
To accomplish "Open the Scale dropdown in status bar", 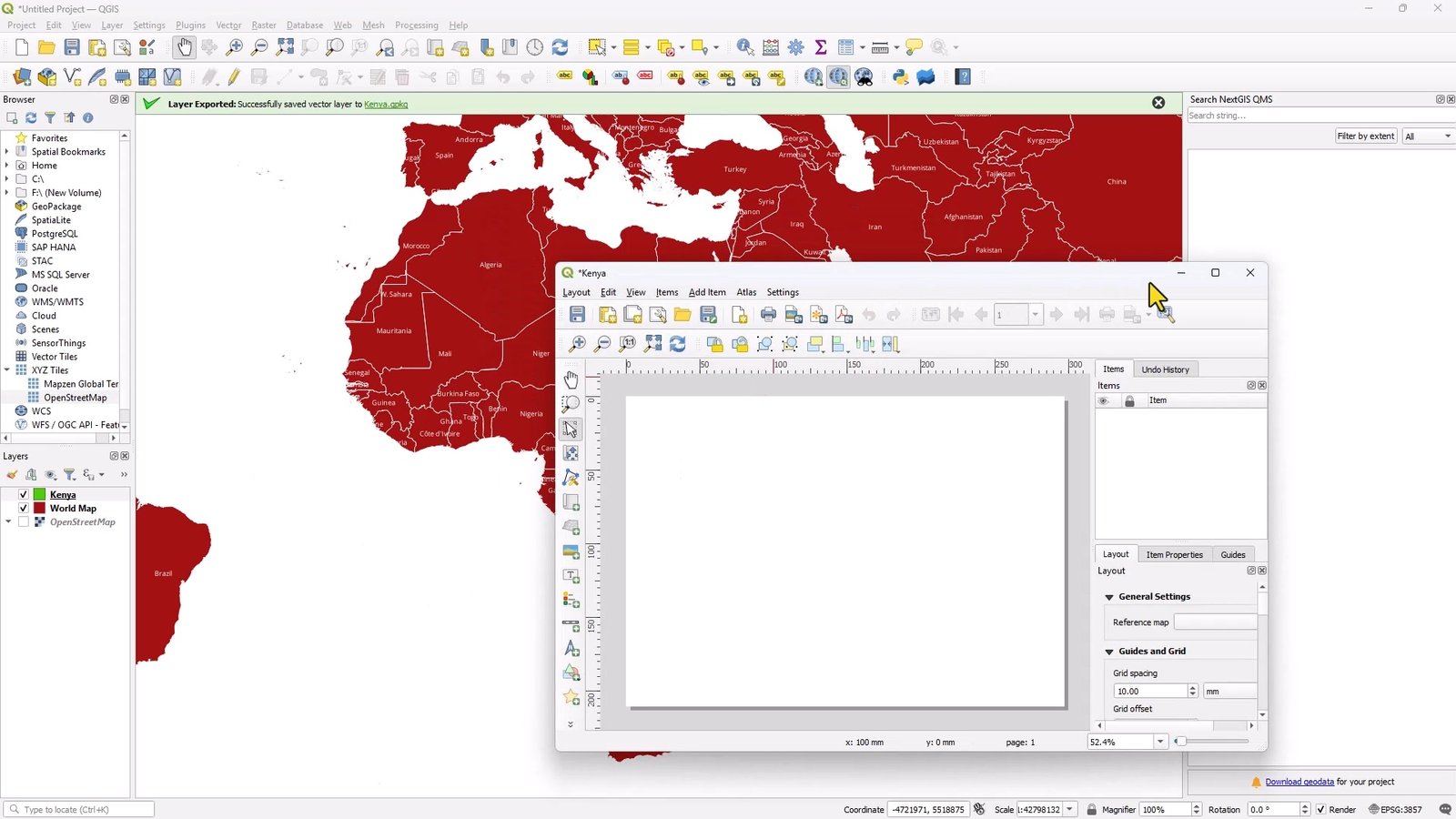I will point(1069,809).
